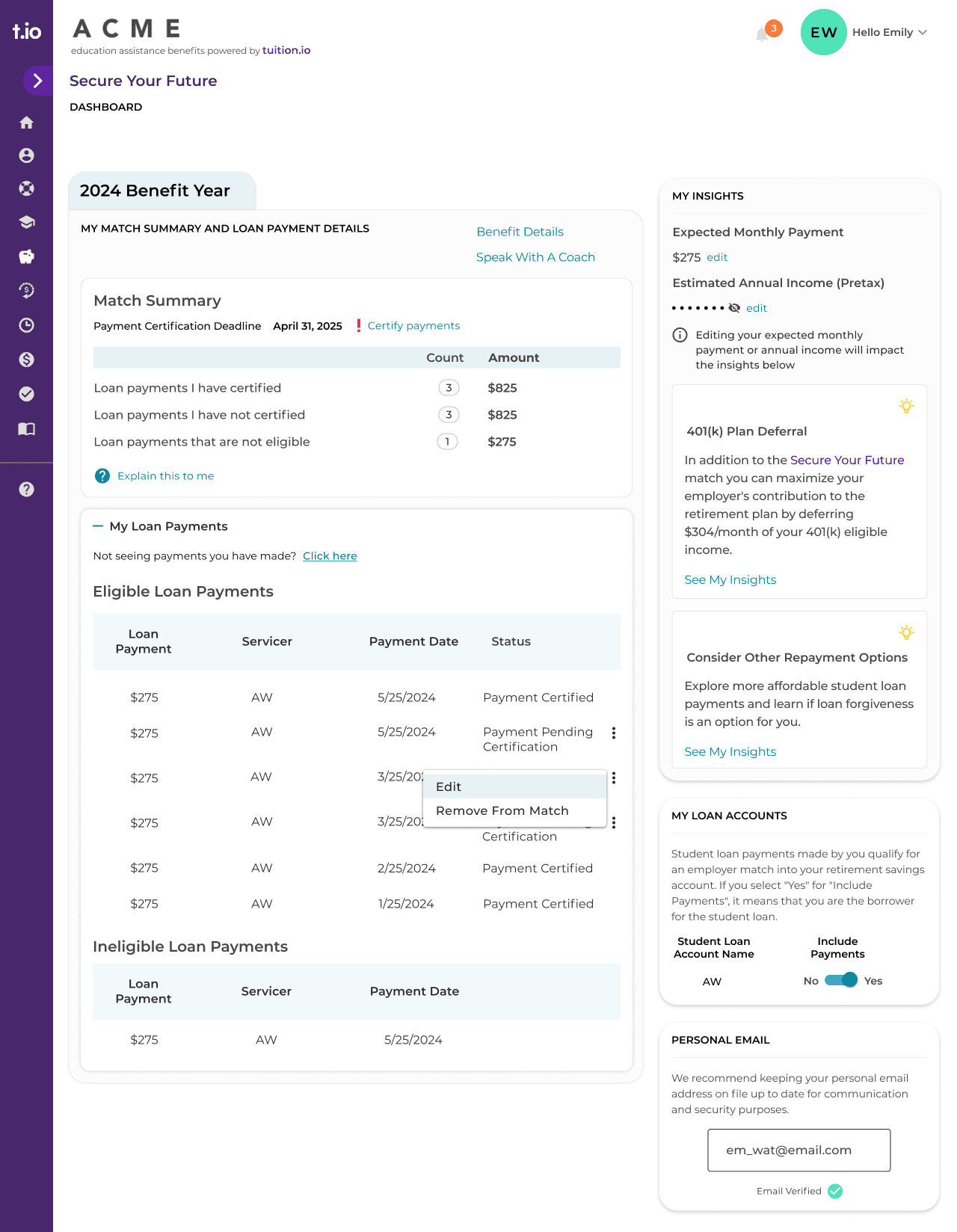
Task: Open the Benefit Details link
Action: [520, 232]
